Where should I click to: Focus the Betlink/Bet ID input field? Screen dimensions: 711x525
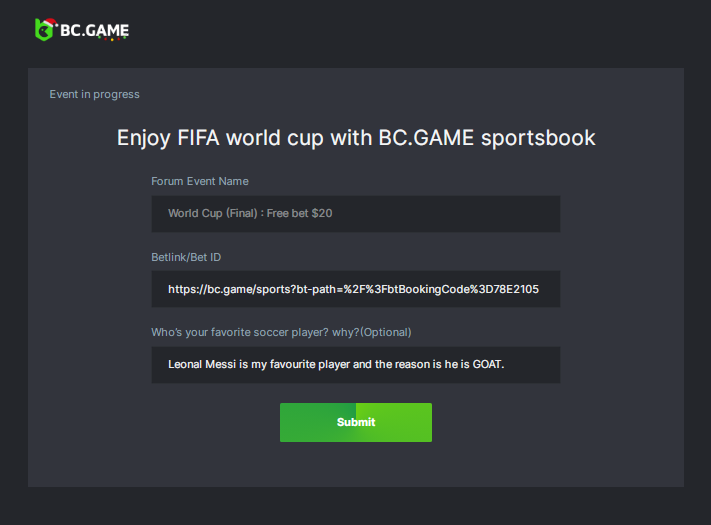tap(355, 289)
